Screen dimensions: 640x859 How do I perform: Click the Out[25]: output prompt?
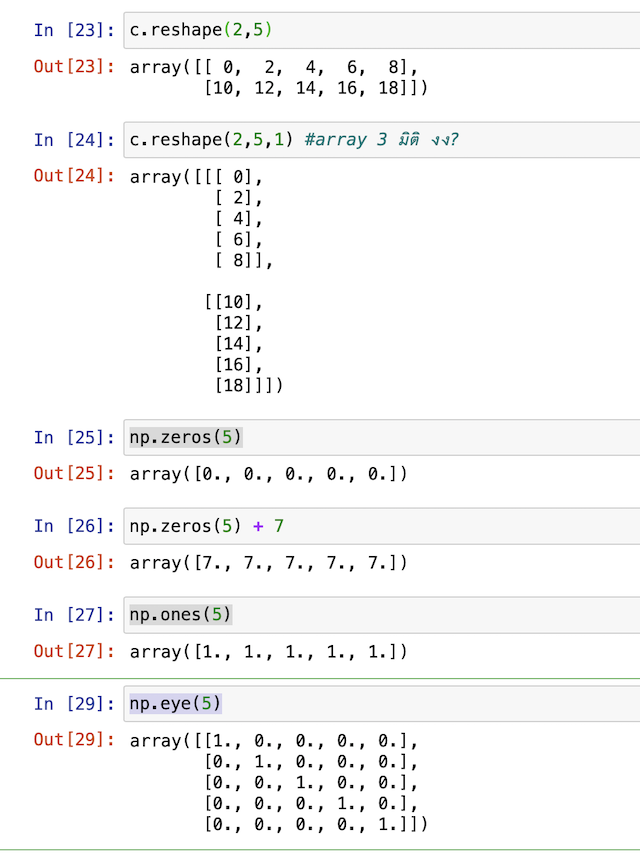click(x=75, y=473)
